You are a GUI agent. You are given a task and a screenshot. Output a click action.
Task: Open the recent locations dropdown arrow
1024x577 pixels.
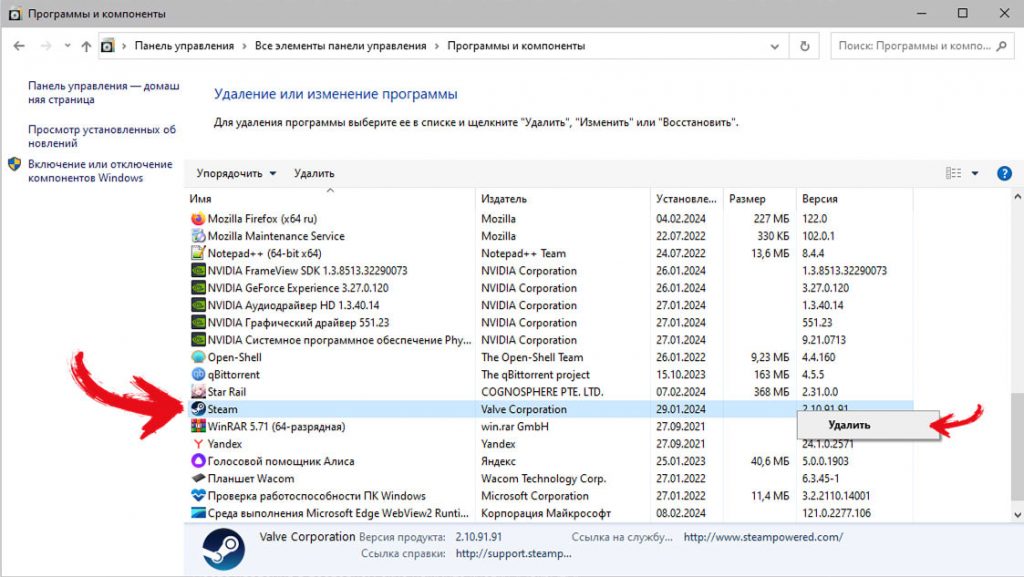67,46
